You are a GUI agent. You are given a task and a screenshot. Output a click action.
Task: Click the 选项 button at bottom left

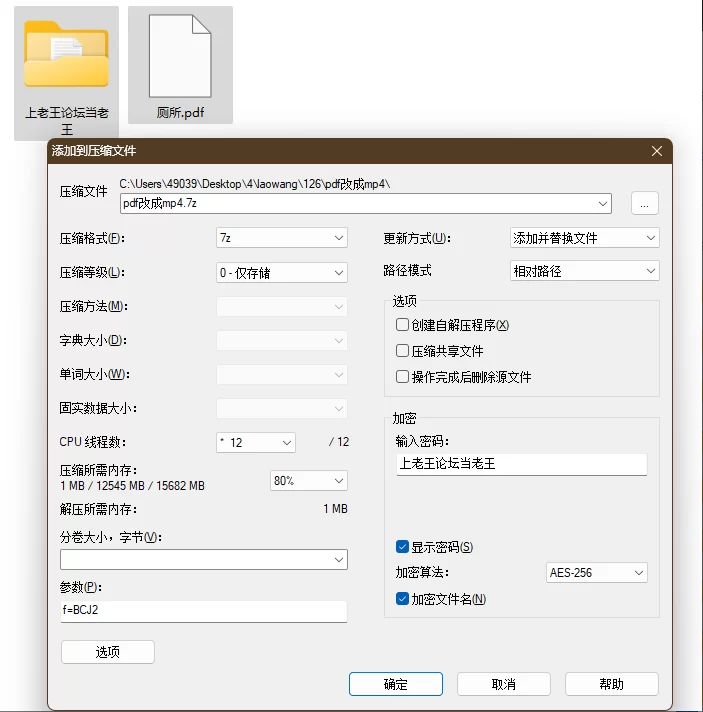pos(108,652)
